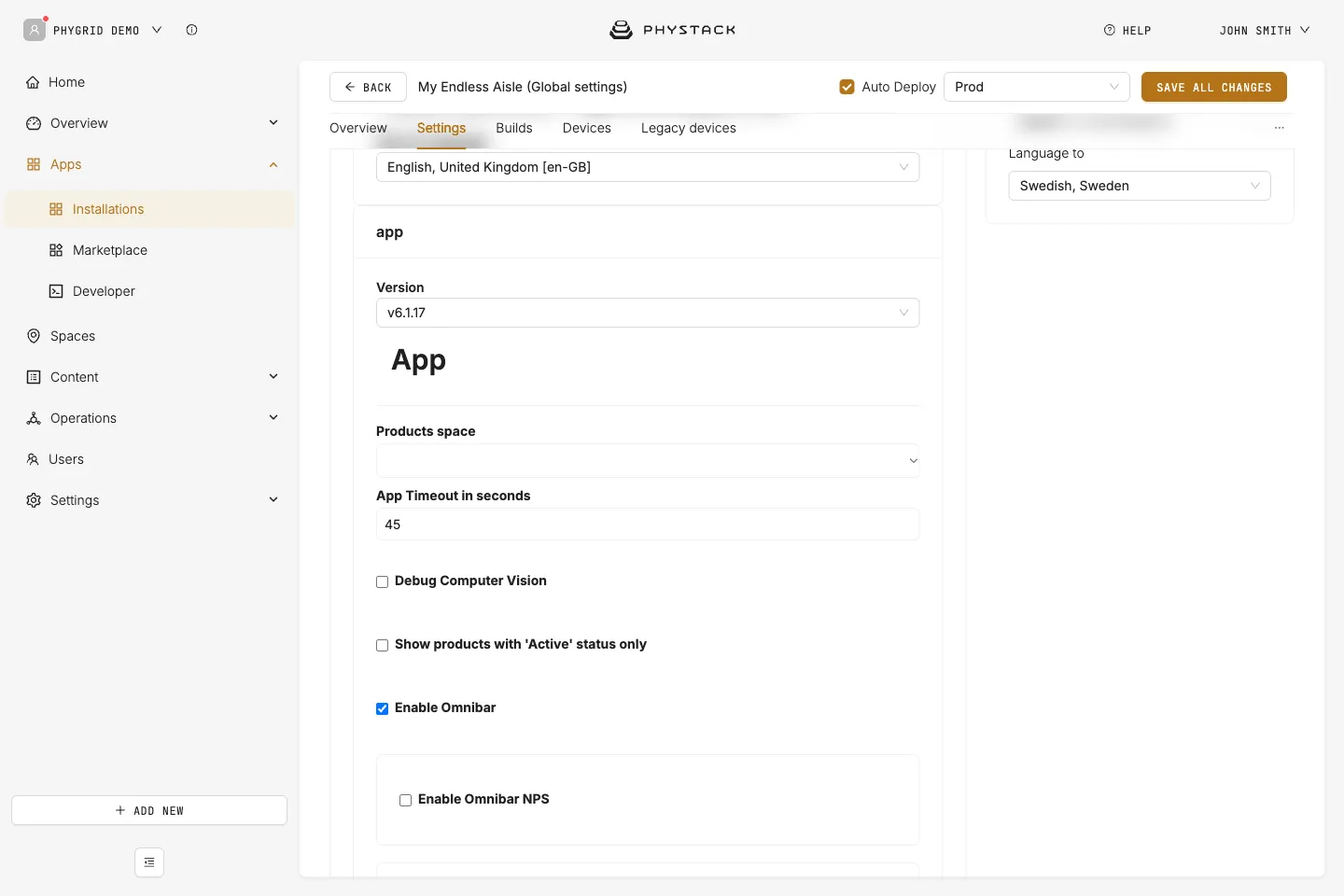The image size is (1344, 896).
Task: Collapse the Apps section chevron
Action: tap(273, 164)
